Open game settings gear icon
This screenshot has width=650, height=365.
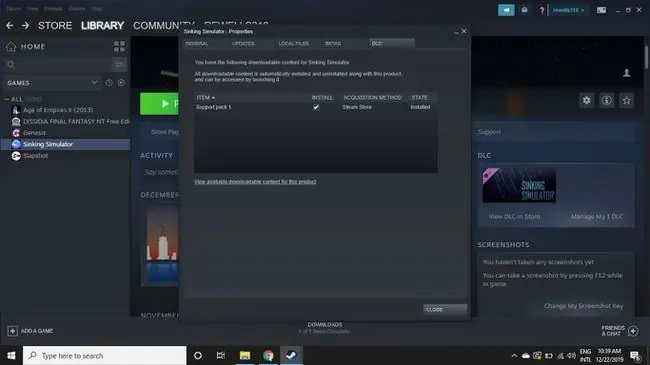click(587, 100)
